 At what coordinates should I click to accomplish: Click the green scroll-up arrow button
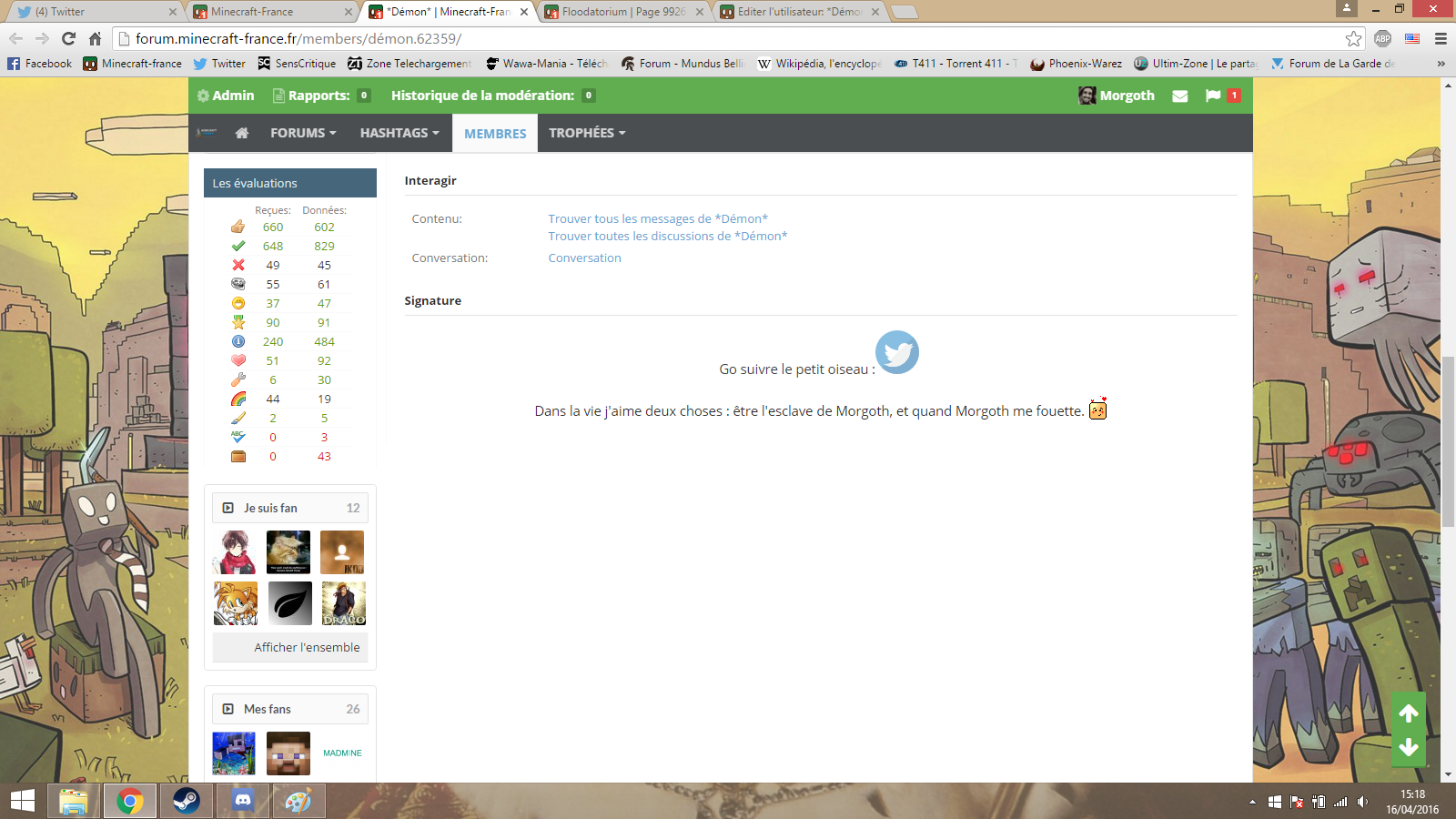click(1409, 713)
